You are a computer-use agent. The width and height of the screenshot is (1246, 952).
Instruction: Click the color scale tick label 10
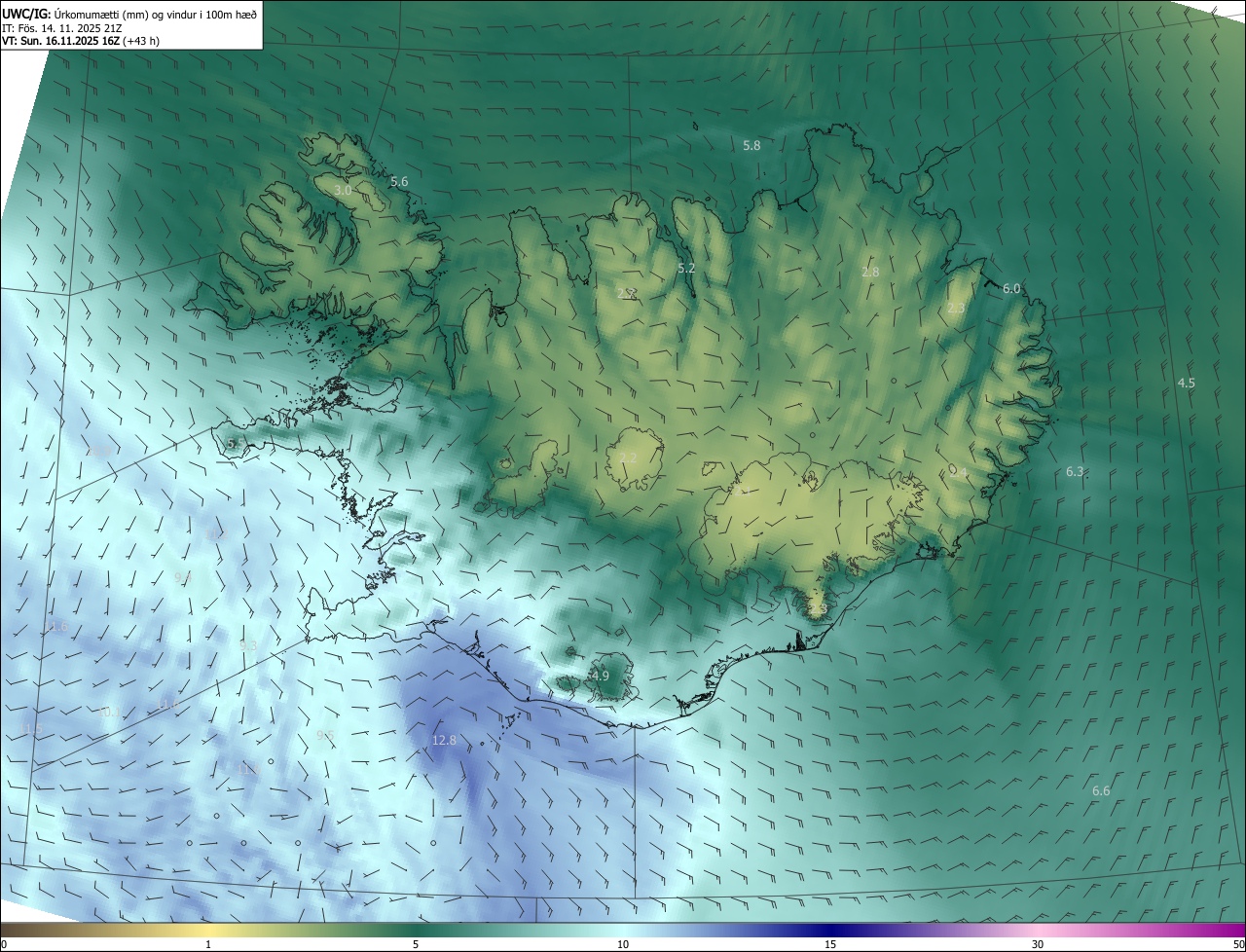coord(623,944)
